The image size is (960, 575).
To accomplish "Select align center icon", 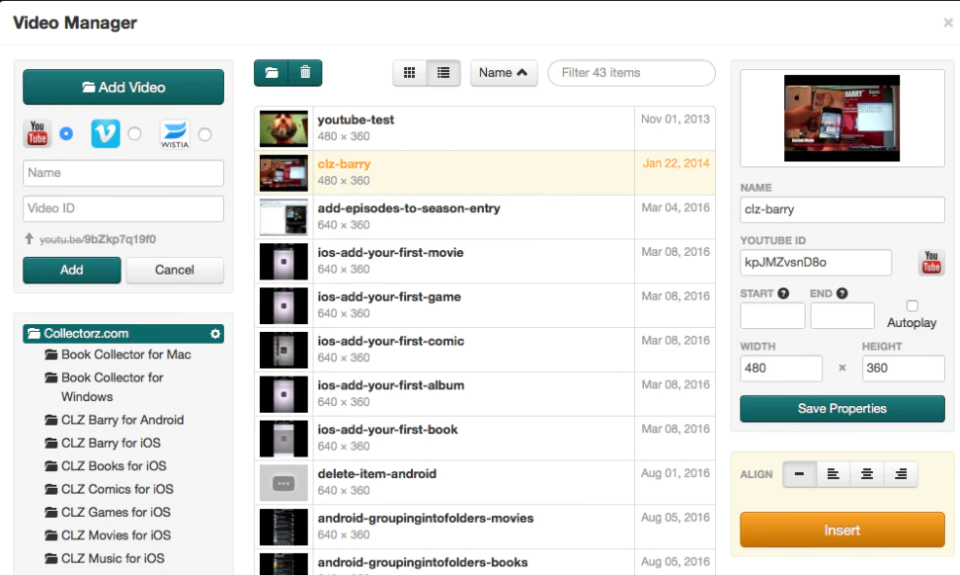I will coord(866,474).
